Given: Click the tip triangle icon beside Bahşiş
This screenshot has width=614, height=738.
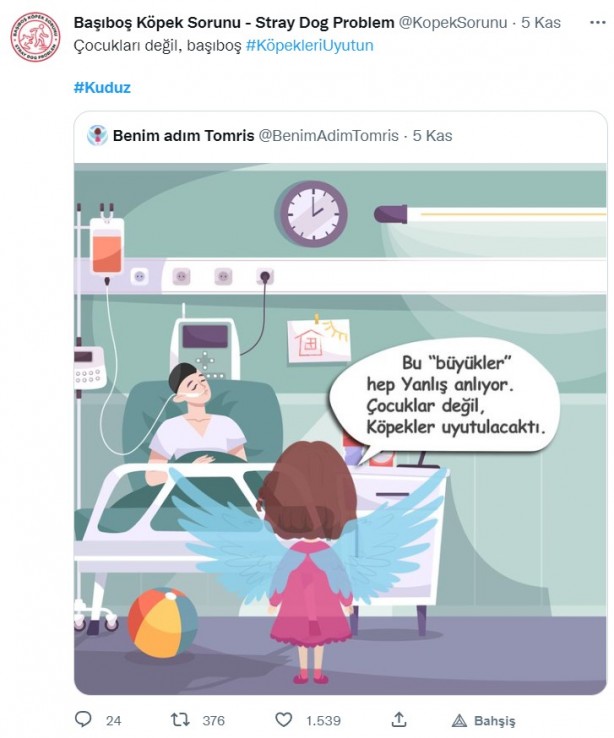Looking at the screenshot, I should point(459,720).
